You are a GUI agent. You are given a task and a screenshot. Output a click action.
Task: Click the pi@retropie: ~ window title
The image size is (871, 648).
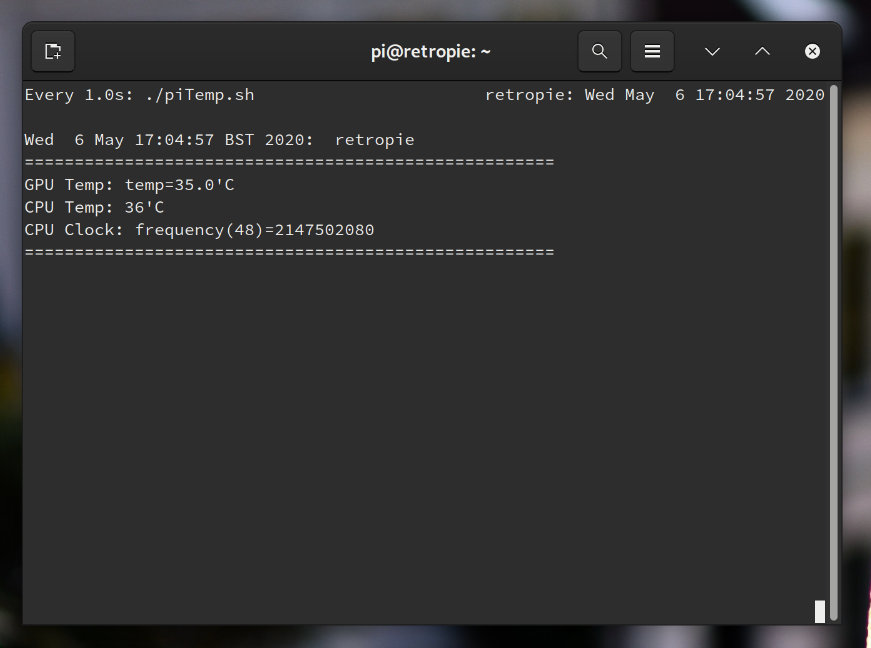coord(431,52)
